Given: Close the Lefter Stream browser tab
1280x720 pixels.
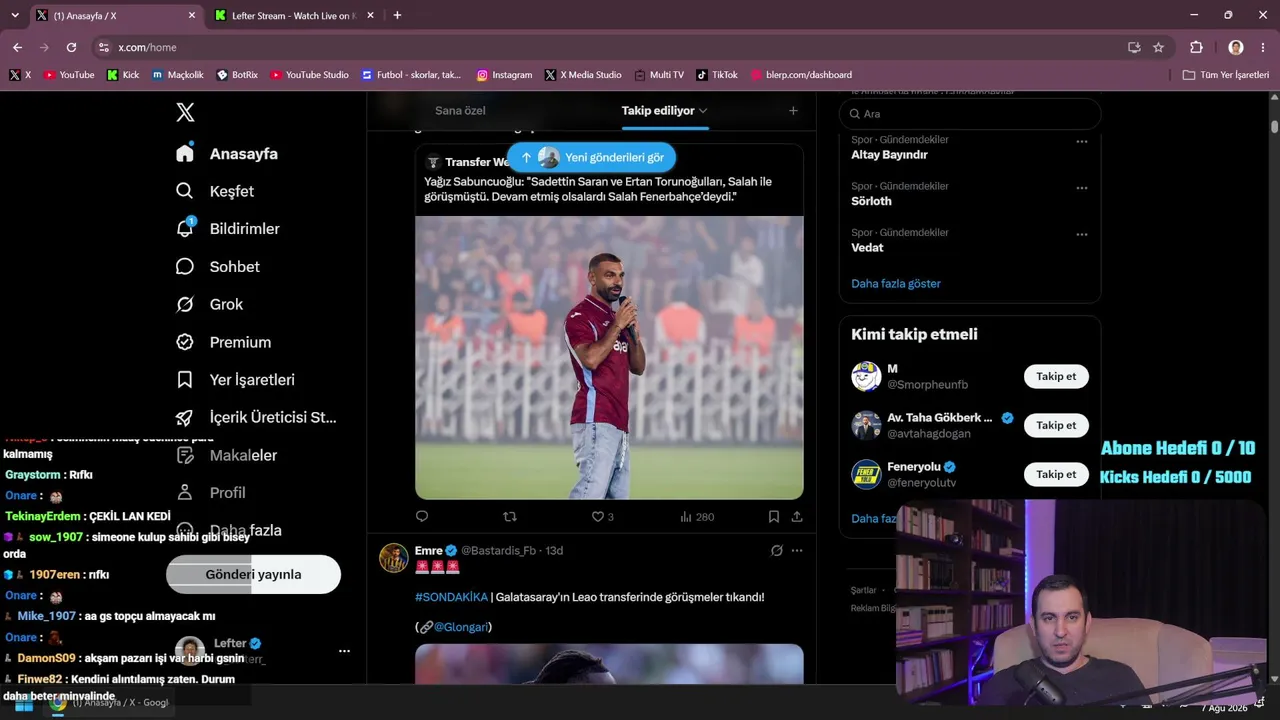Looking at the screenshot, I should pos(370,16).
